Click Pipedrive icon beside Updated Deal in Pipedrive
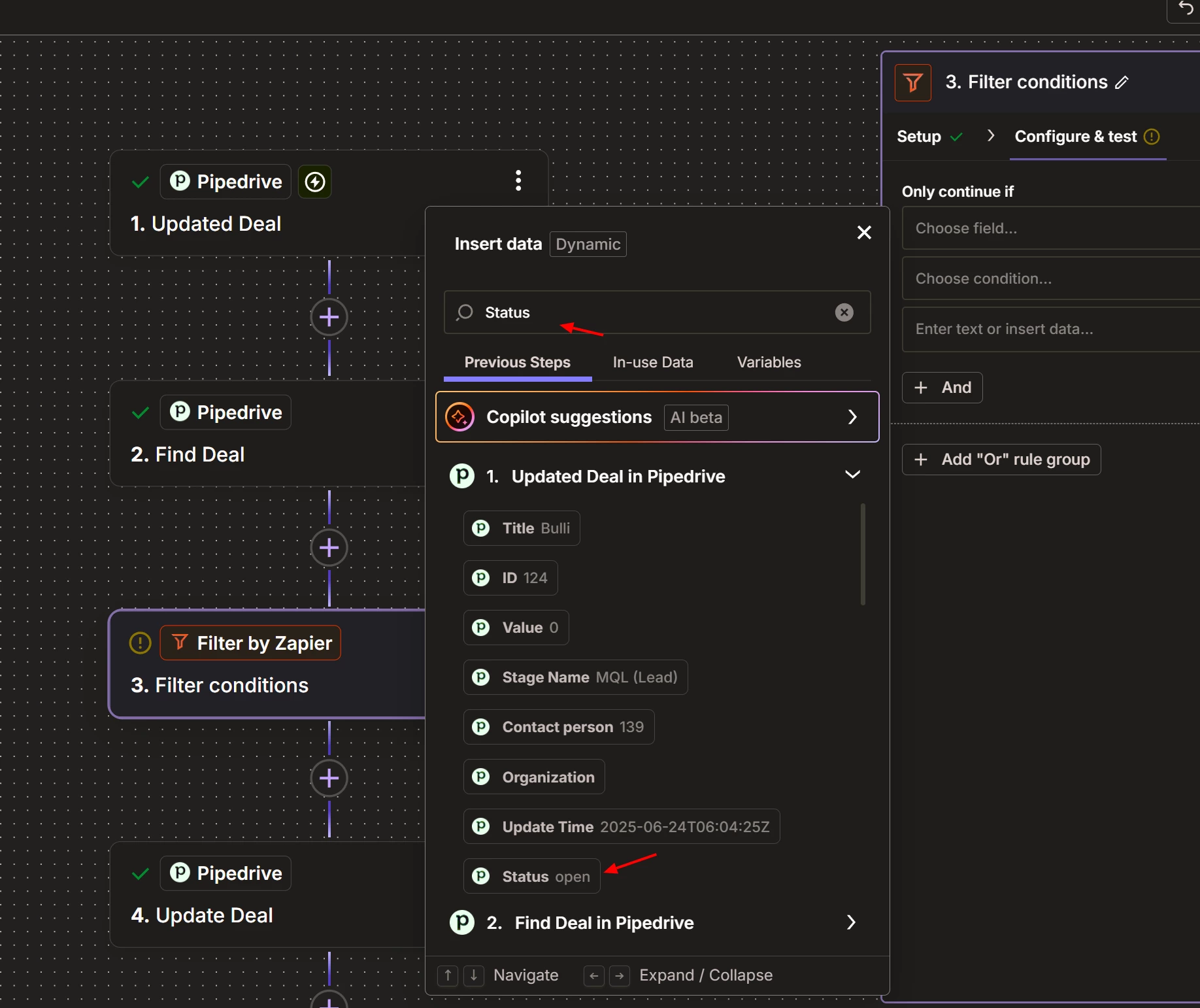 (x=462, y=476)
